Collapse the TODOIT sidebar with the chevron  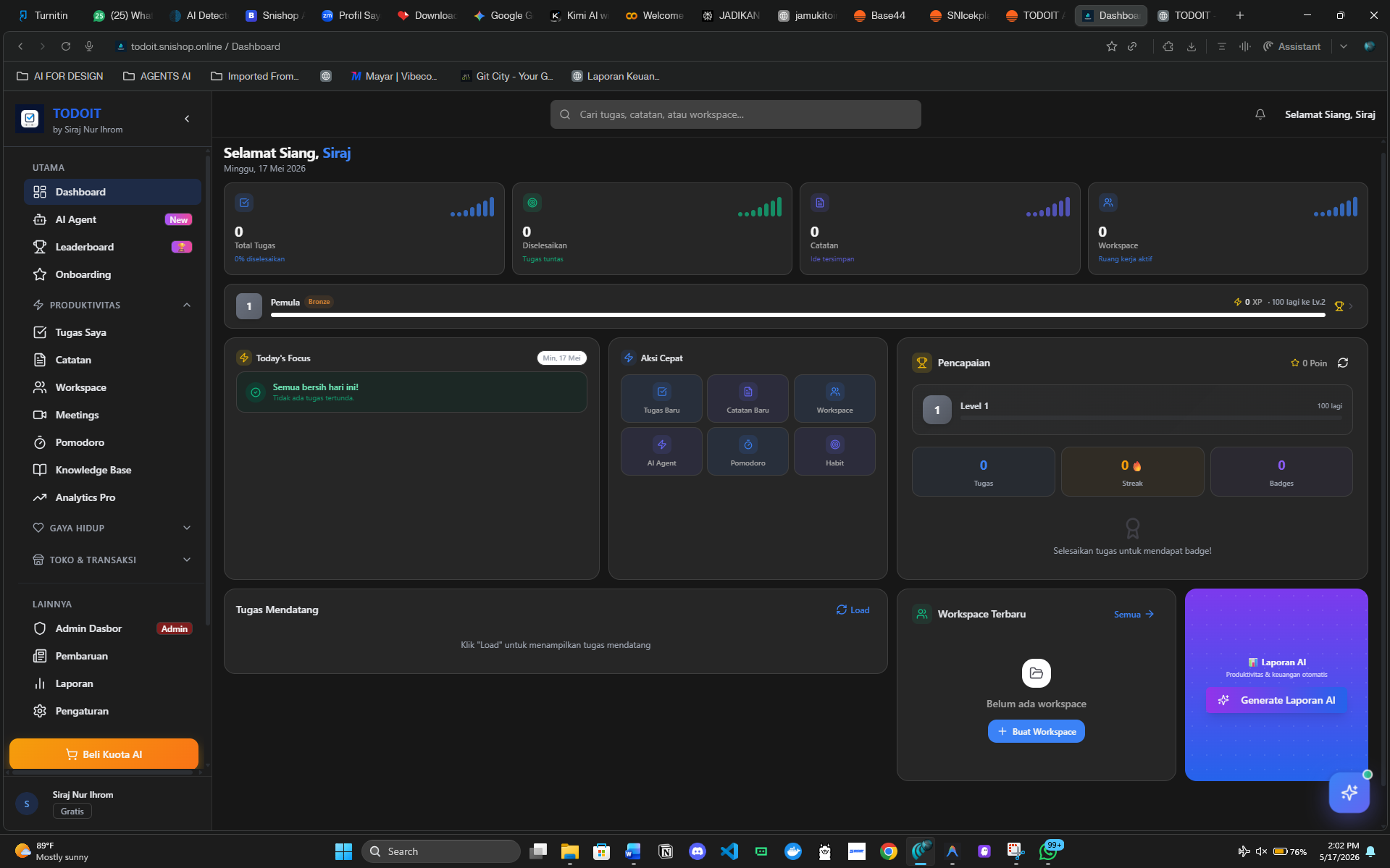tap(187, 119)
